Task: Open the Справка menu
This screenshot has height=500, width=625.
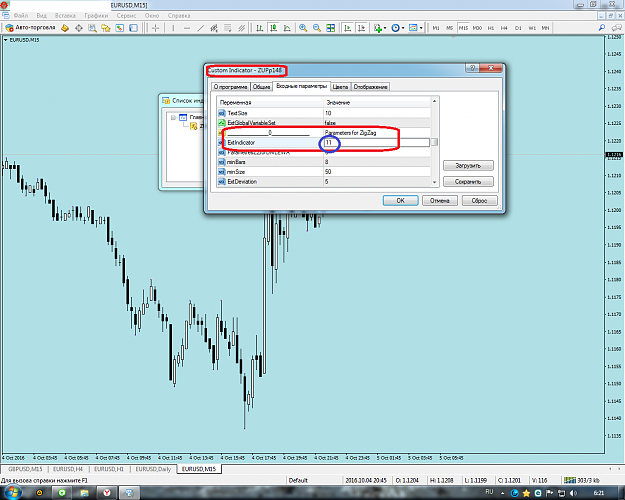Action: pyautogui.click(x=179, y=16)
